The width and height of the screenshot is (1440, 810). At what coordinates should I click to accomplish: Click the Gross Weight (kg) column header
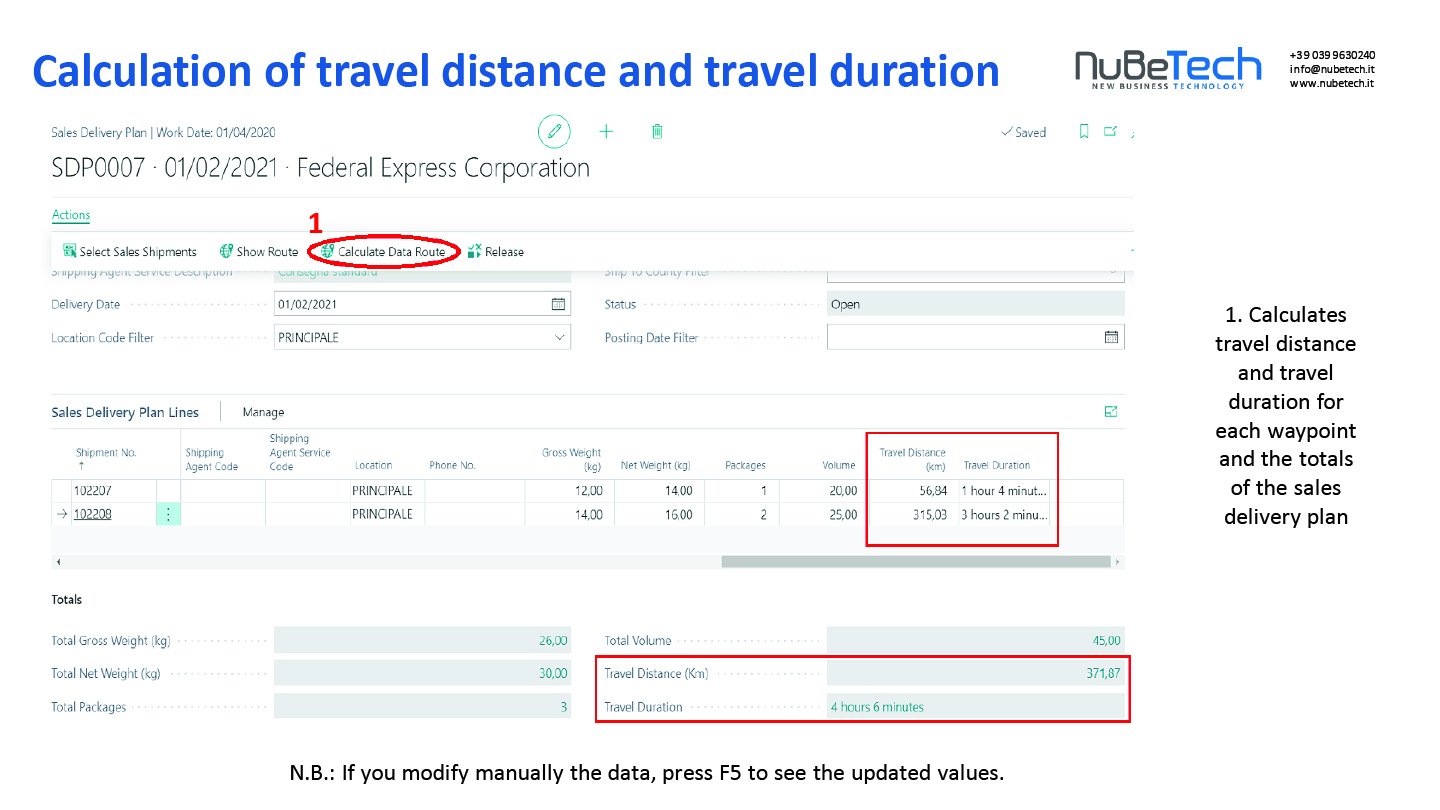tap(571, 459)
